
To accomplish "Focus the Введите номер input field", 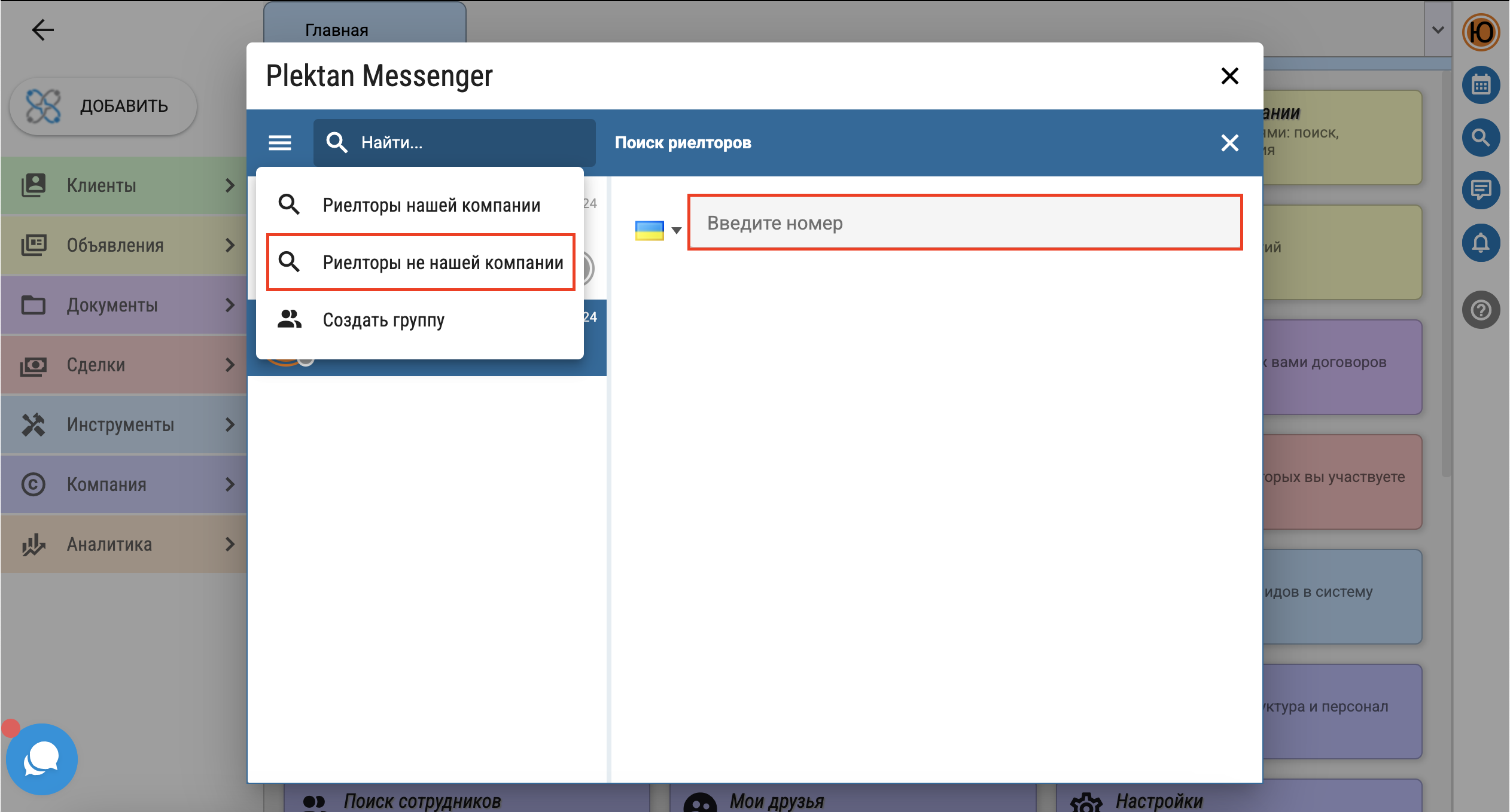I will coord(965,222).
